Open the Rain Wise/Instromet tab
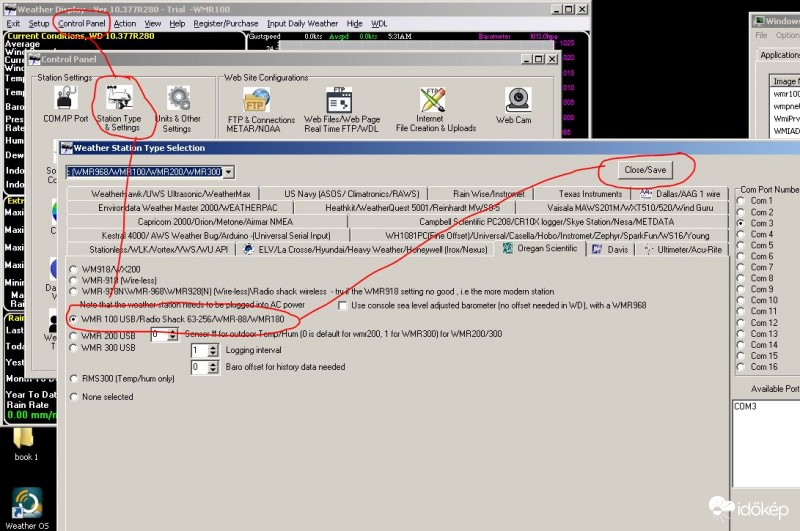 click(x=481, y=194)
